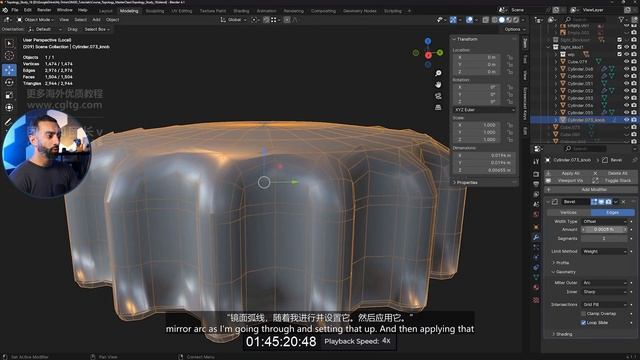This screenshot has height=360, width=640.
Task: Click the viewport zoom magnifier icon
Action: 438,73
